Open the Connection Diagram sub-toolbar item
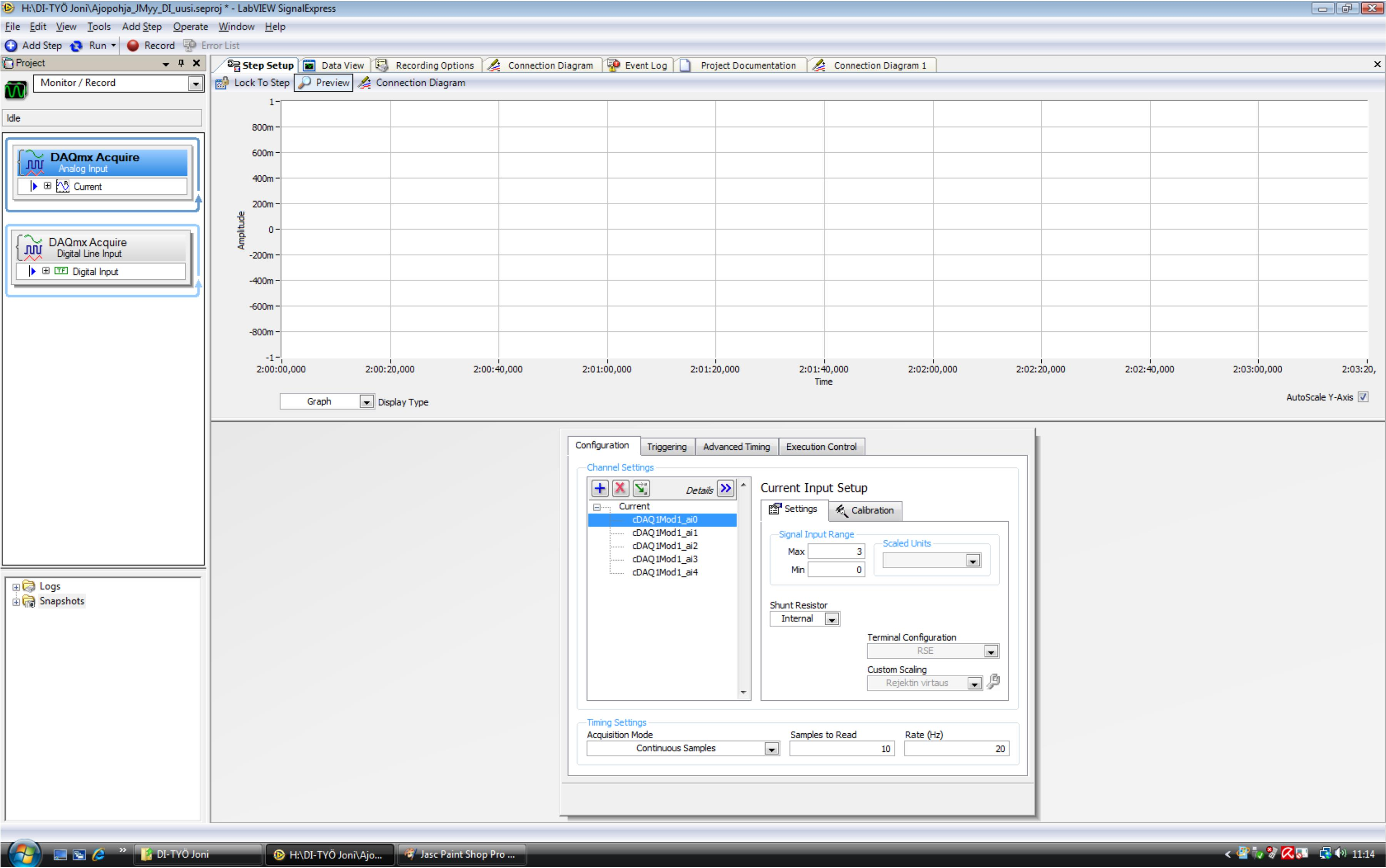 tap(412, 83)
